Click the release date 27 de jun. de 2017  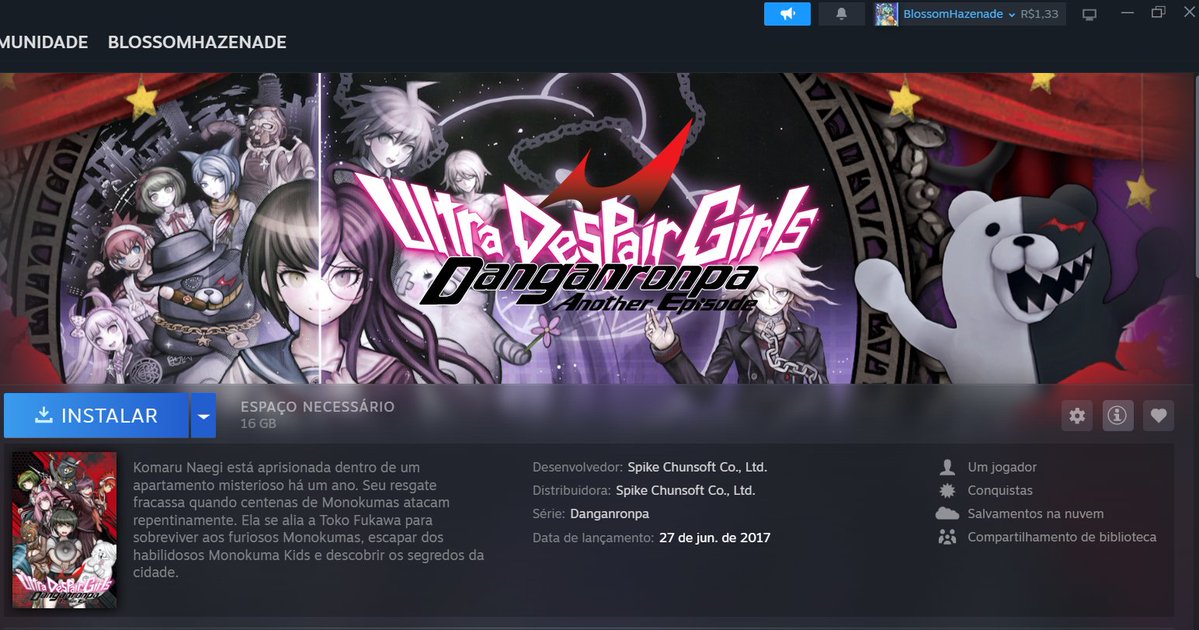point(715,537)
